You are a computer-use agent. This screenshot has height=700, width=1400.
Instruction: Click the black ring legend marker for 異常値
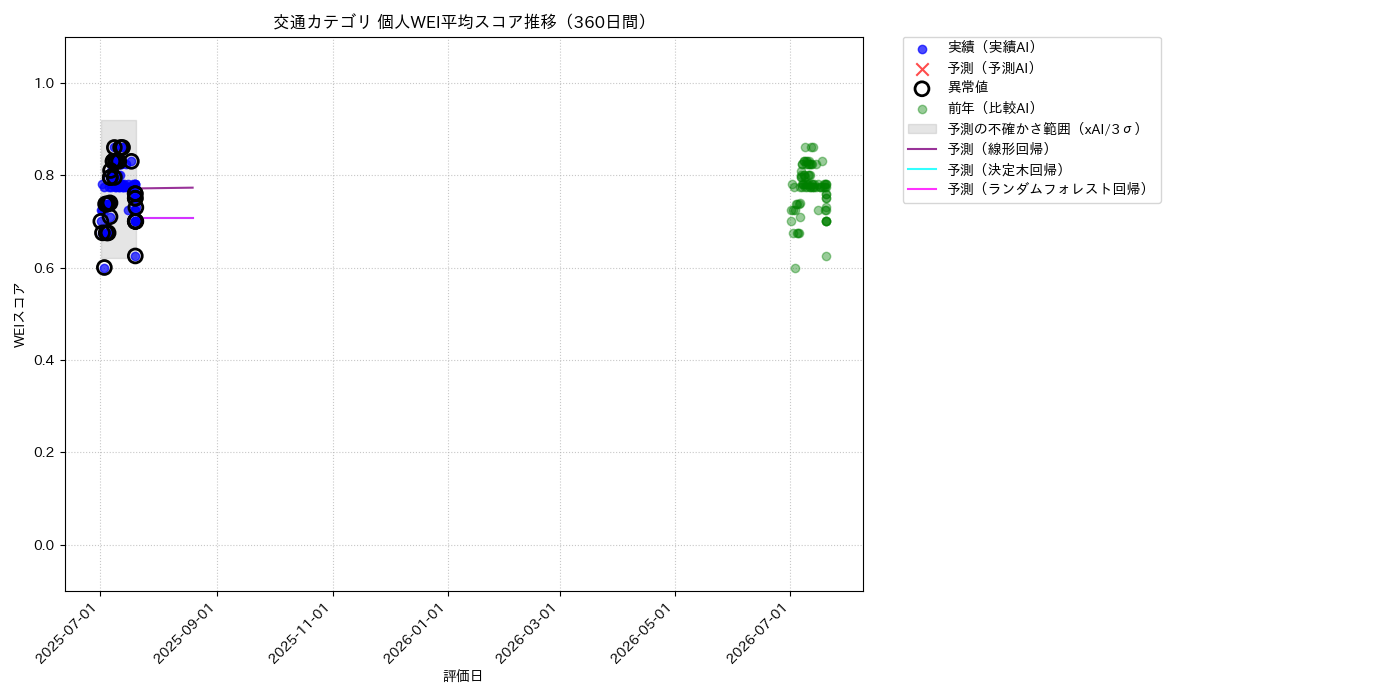[922, 88]
